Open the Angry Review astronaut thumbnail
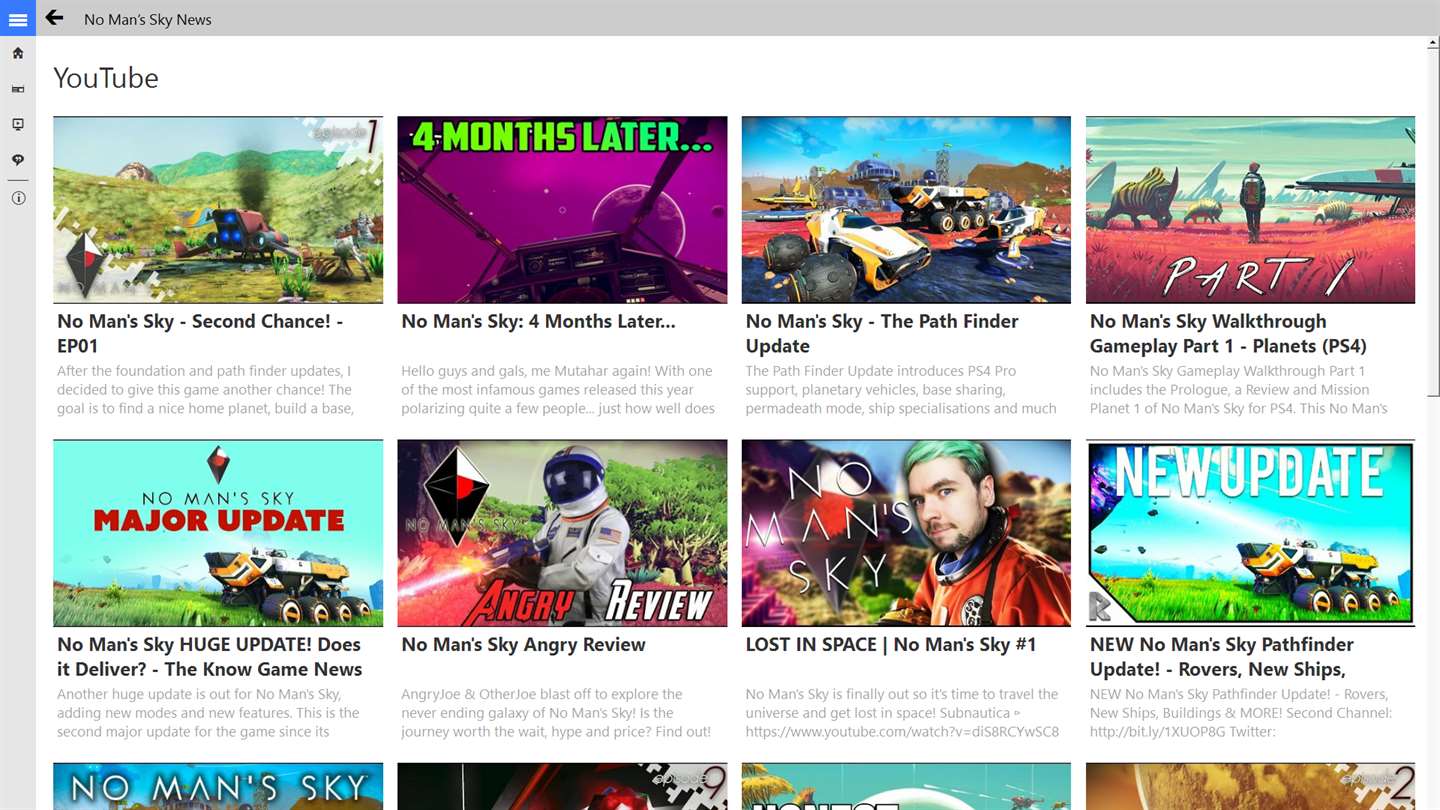This screenshot has height=810, width=1440. tap(562, 533)
